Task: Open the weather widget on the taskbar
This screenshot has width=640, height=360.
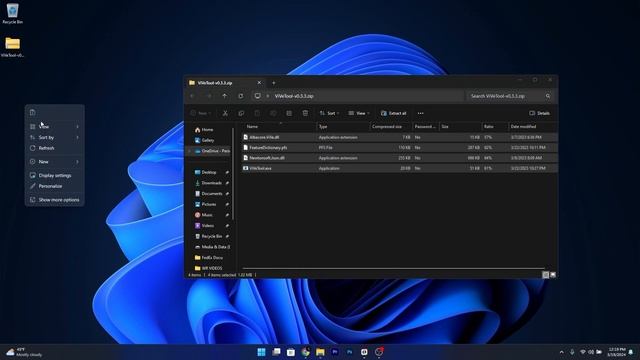Action: pos(24,352)
